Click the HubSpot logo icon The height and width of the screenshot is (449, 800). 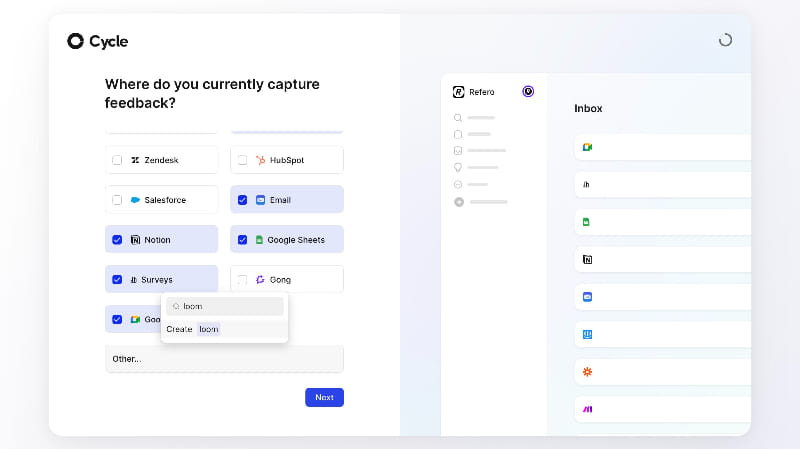coord(260,160)
